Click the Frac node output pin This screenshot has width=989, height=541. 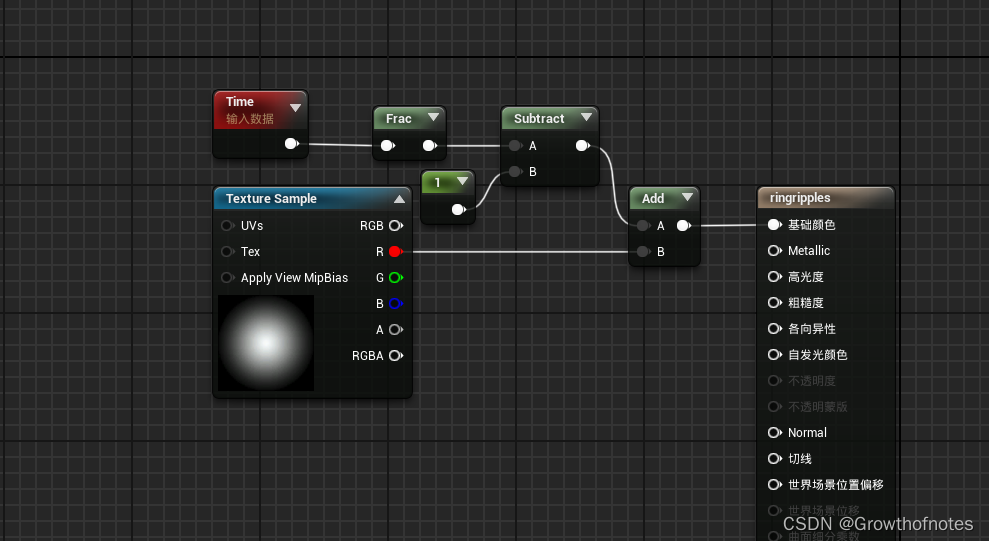coord(430,146)
